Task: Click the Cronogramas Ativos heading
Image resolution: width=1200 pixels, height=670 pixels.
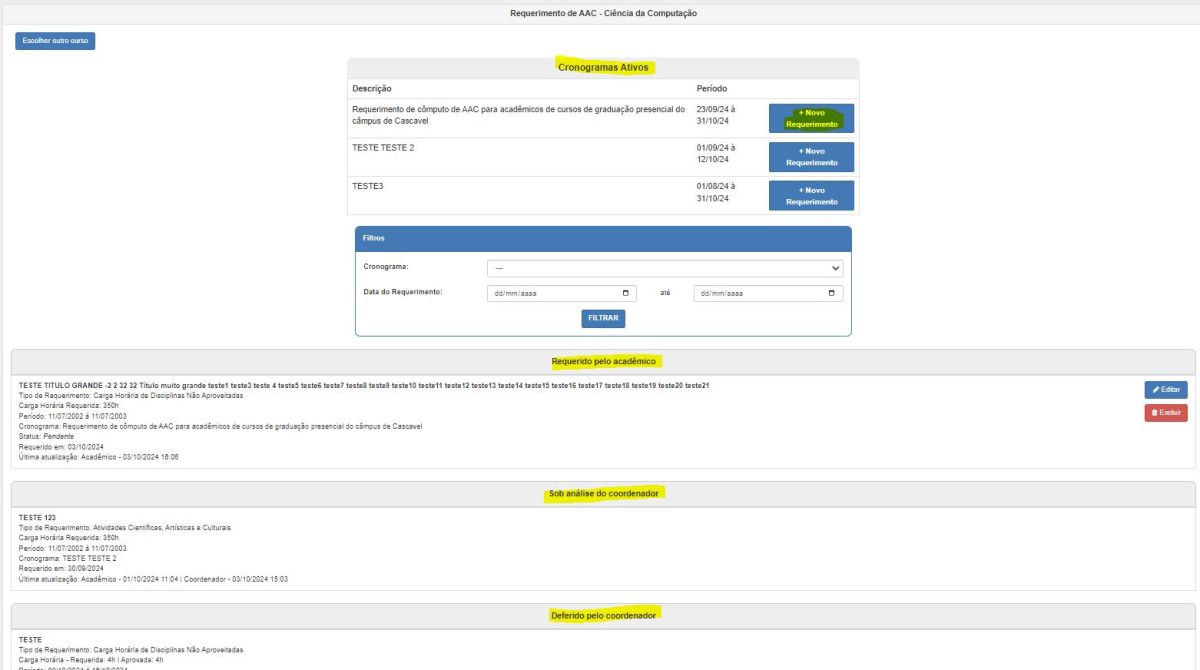Action: click(x=603, y=68)
